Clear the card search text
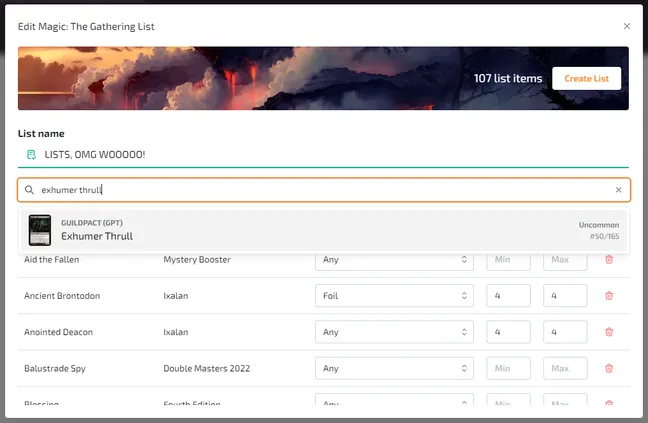 click(618, 190)
